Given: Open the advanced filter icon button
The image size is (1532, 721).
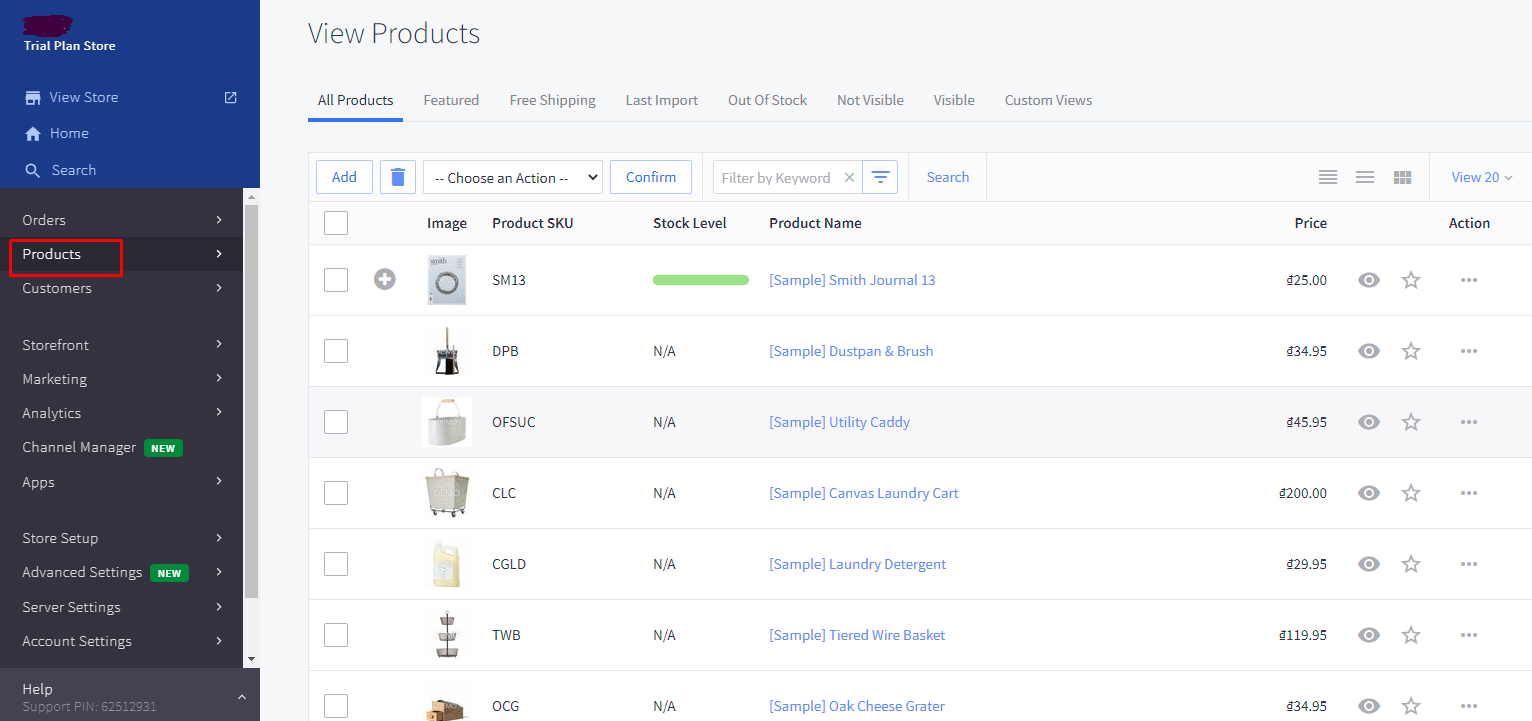Looking at the screenshot, I should [x=880, y=177].
